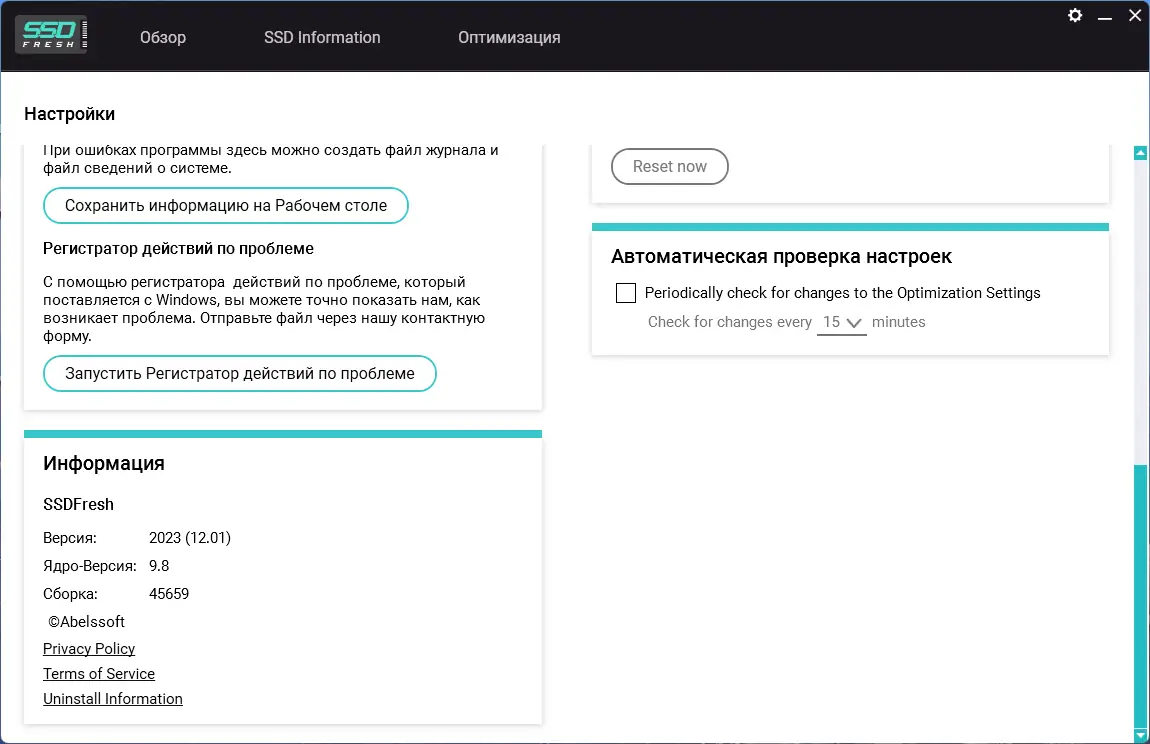Open the Privacy Policy link
The width and height of the screenshot is (1150, 744).
(x=88, y=648)
